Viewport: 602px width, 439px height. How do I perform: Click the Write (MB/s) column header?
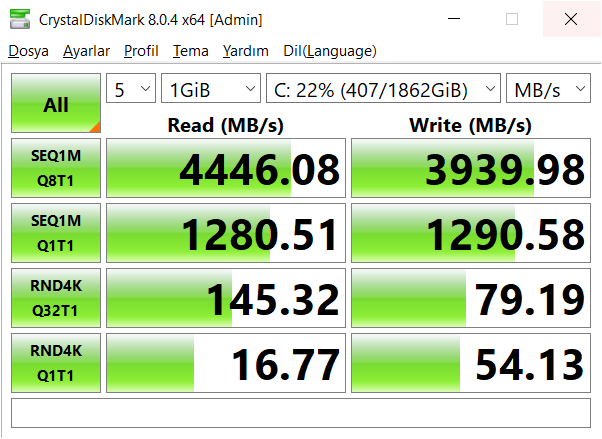click(x=471, y=125)
